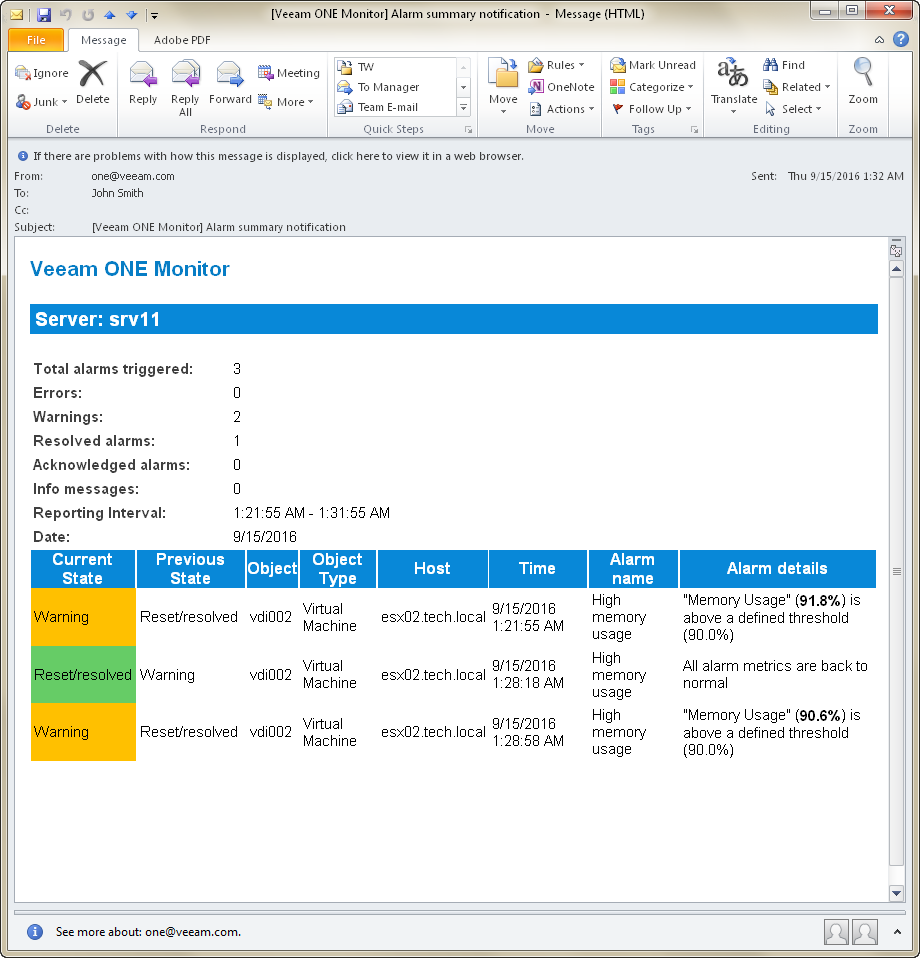The width and height of the screenshot is (920, 958).
Task: Open the Customize Quick Access Toolbar dropdown
Action: pyautogui.click(x=155, y=15)
